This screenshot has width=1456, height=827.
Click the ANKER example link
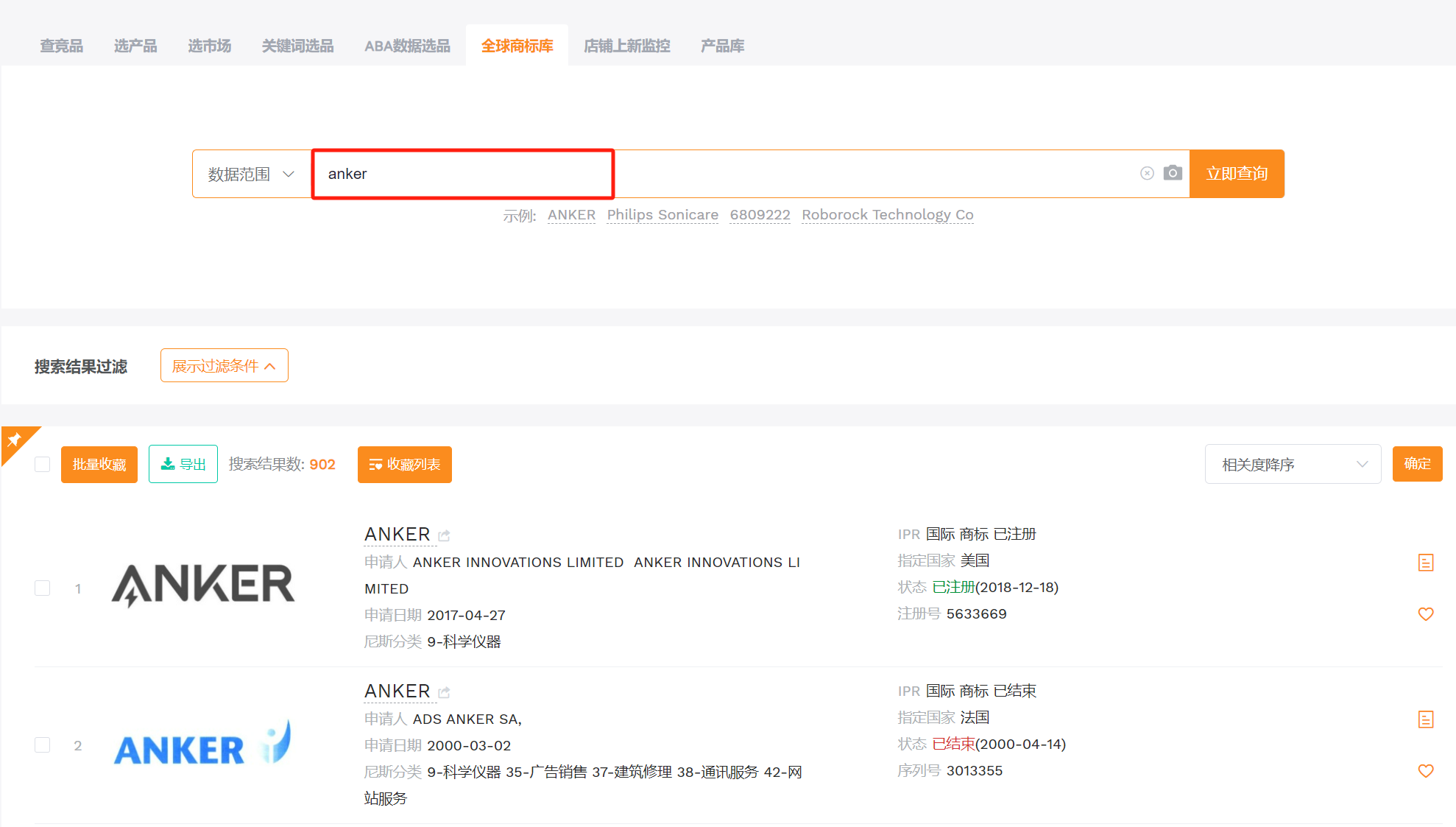click(571, 215)
